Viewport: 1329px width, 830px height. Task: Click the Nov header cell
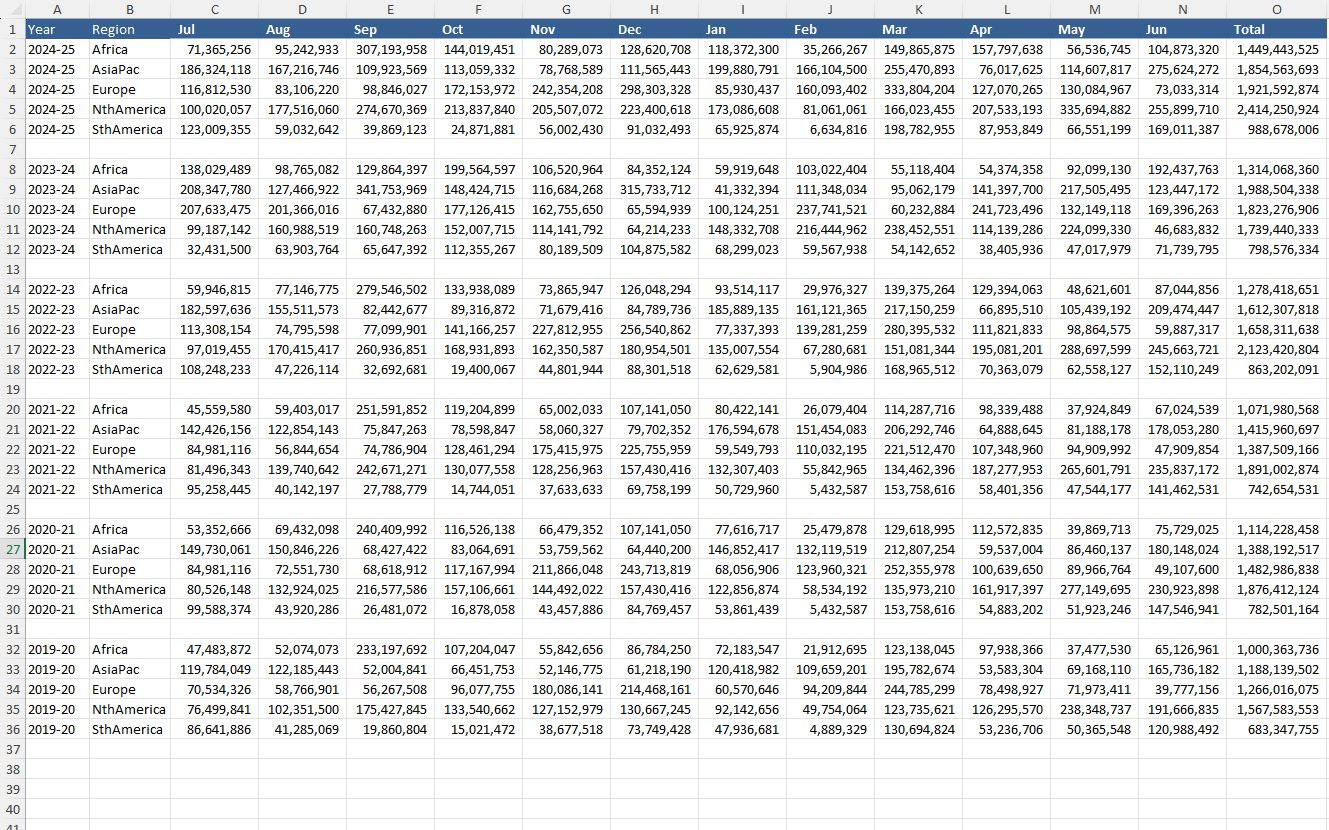point(566,29)
